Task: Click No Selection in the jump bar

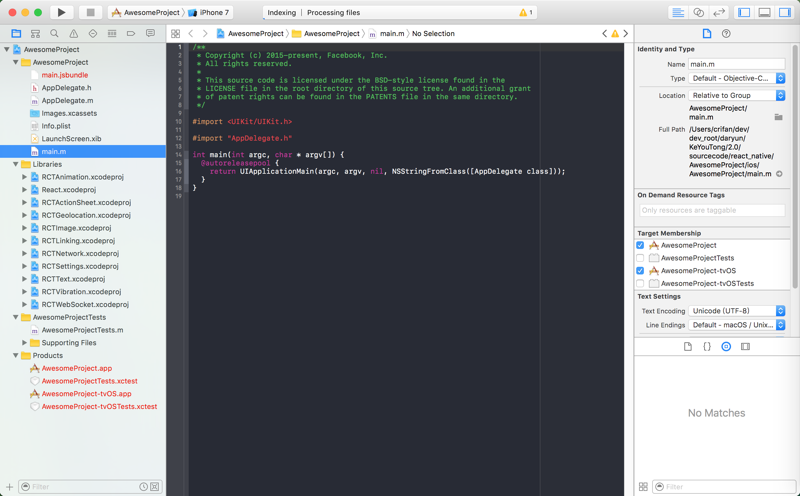Action: tap(433, 34)
